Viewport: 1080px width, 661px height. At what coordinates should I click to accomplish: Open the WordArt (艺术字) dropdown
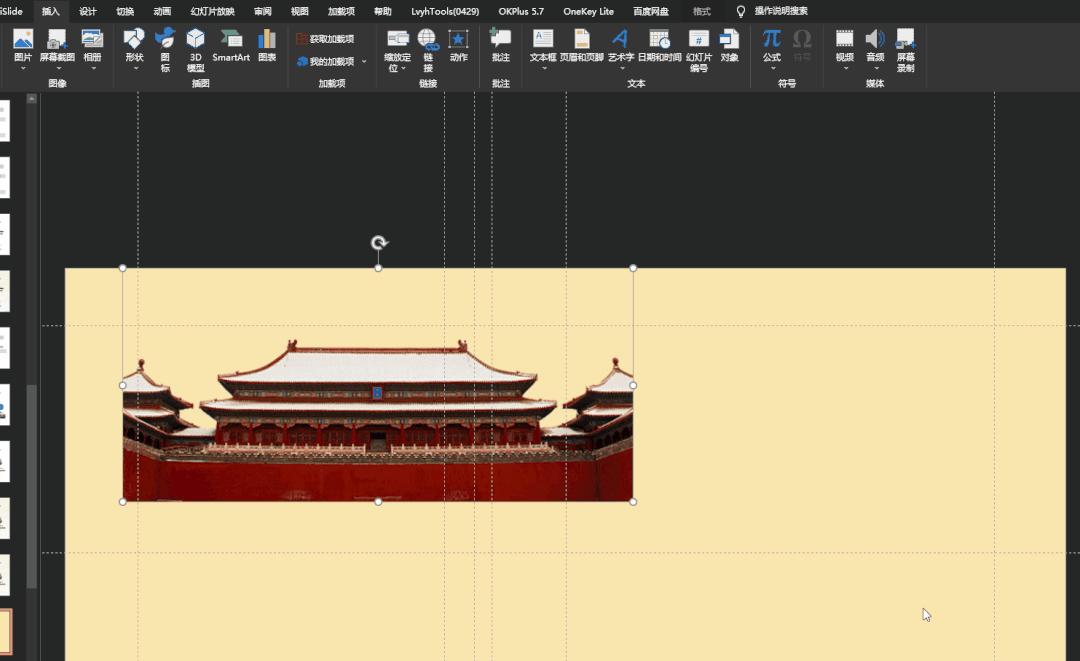pos(620,68)
